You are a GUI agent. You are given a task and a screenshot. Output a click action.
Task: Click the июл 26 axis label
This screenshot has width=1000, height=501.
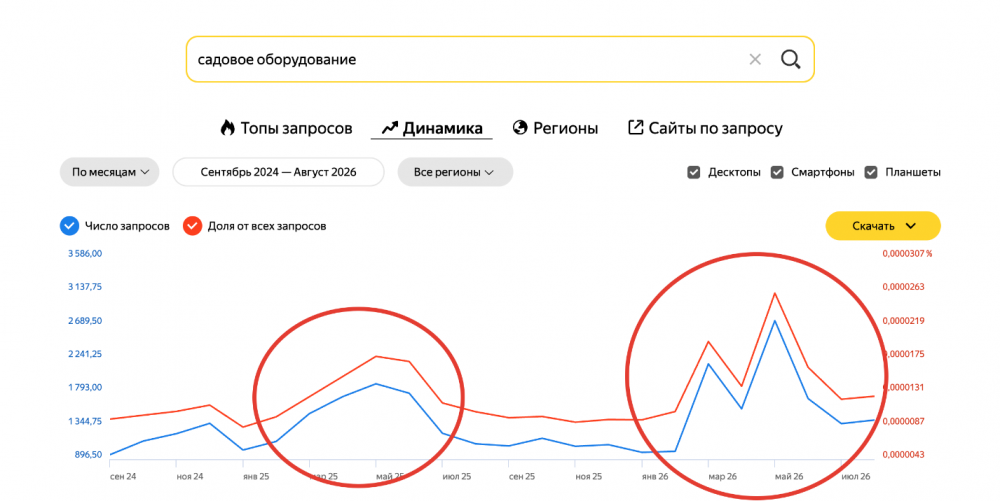[856, 476]
